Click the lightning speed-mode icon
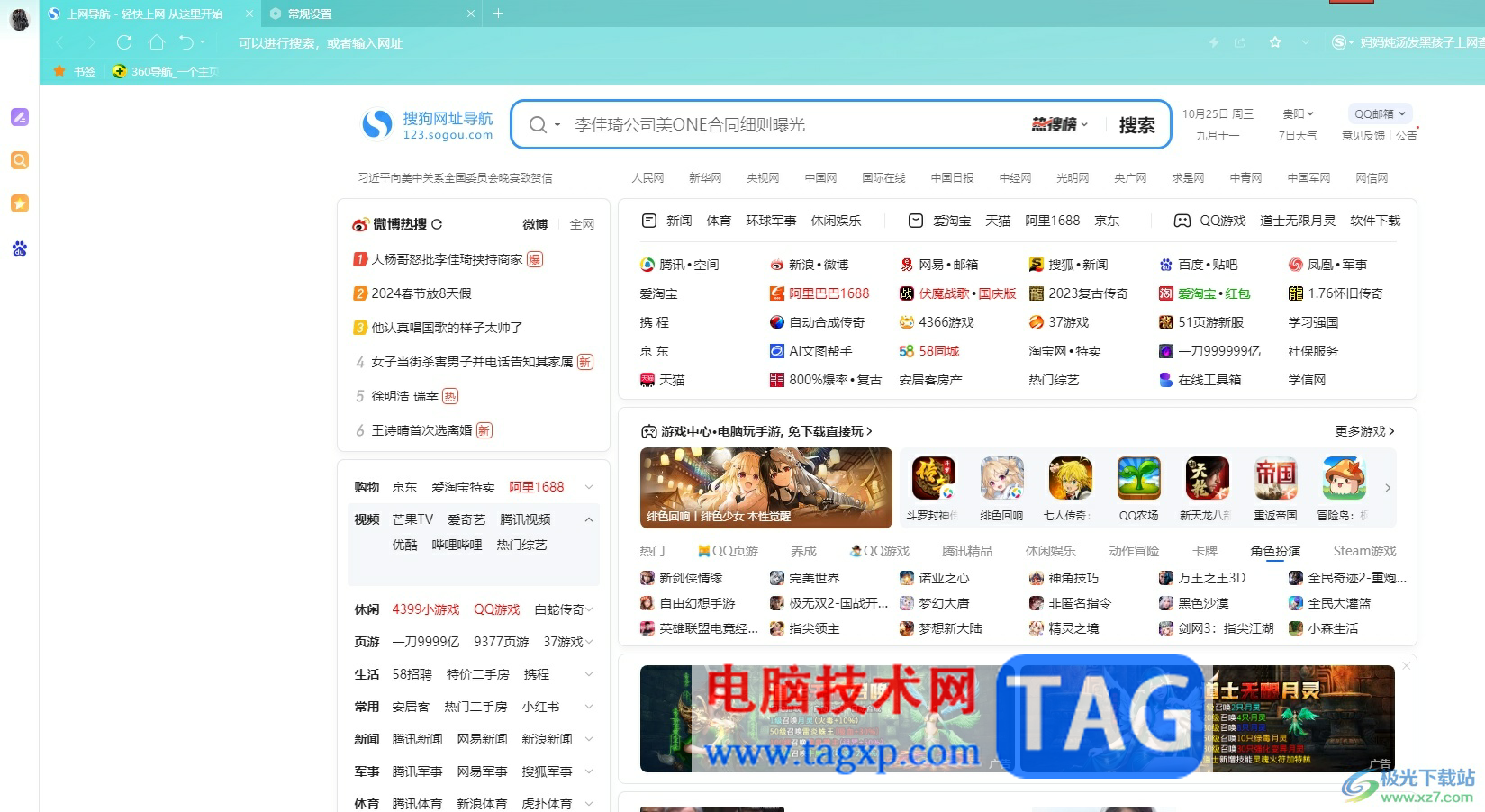Screen dimensions: 1485x812 tap(1214, 42)
